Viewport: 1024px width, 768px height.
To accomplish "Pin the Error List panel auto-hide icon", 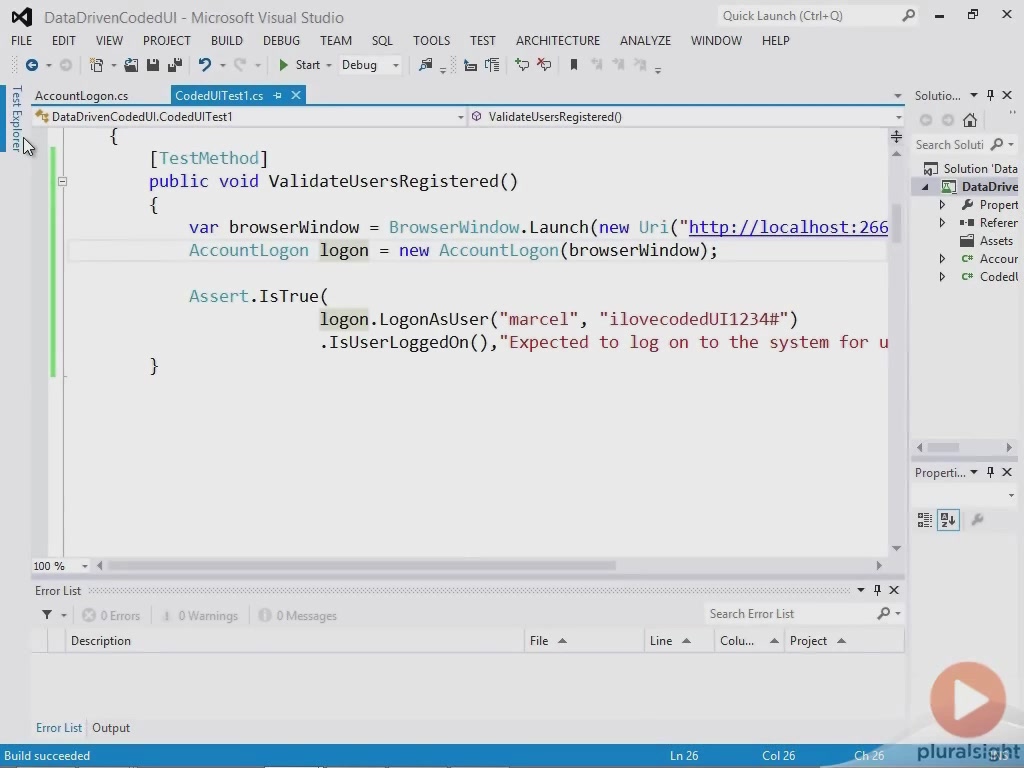I will click(x=877, y=590).
